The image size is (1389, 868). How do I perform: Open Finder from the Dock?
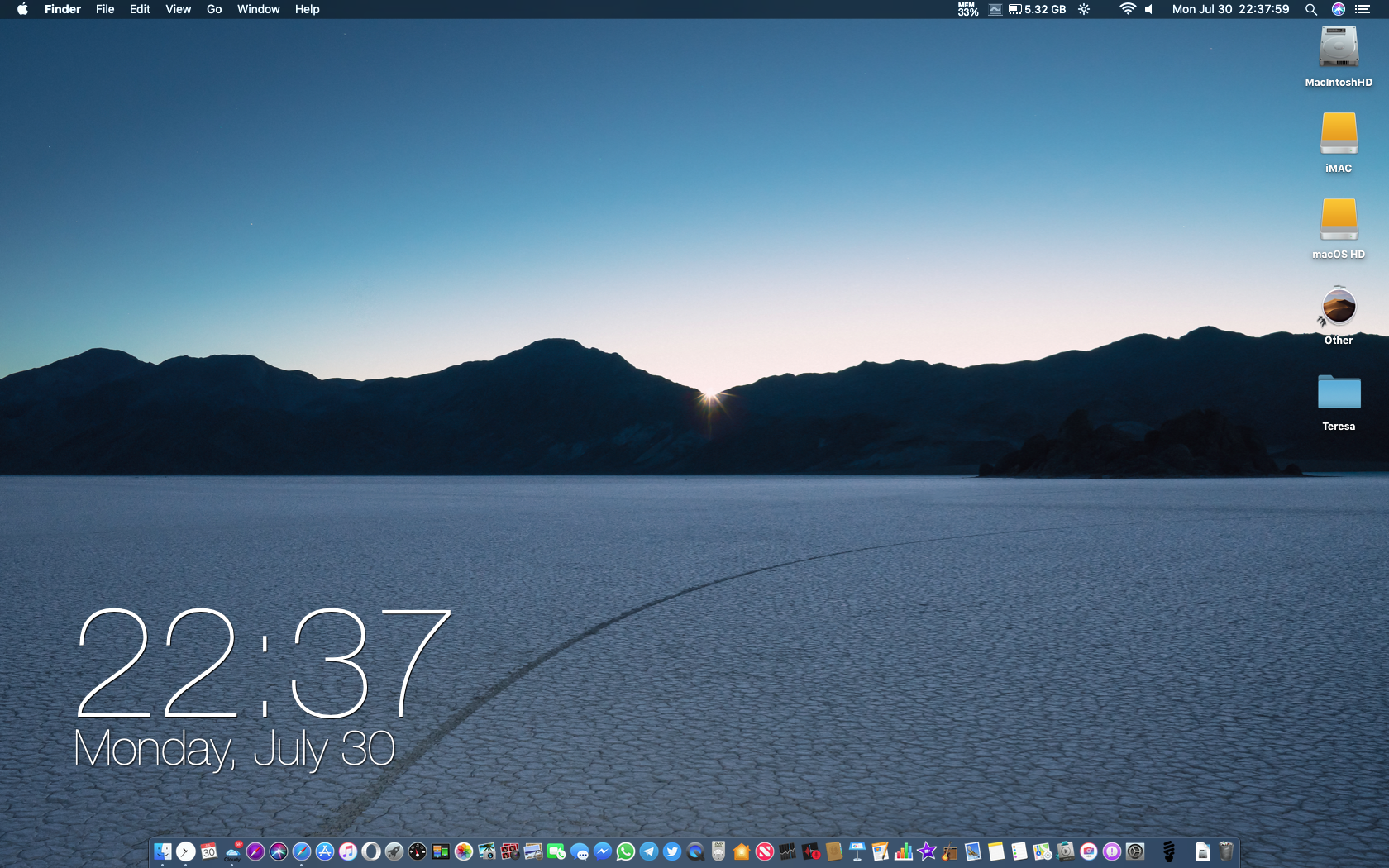163,851
